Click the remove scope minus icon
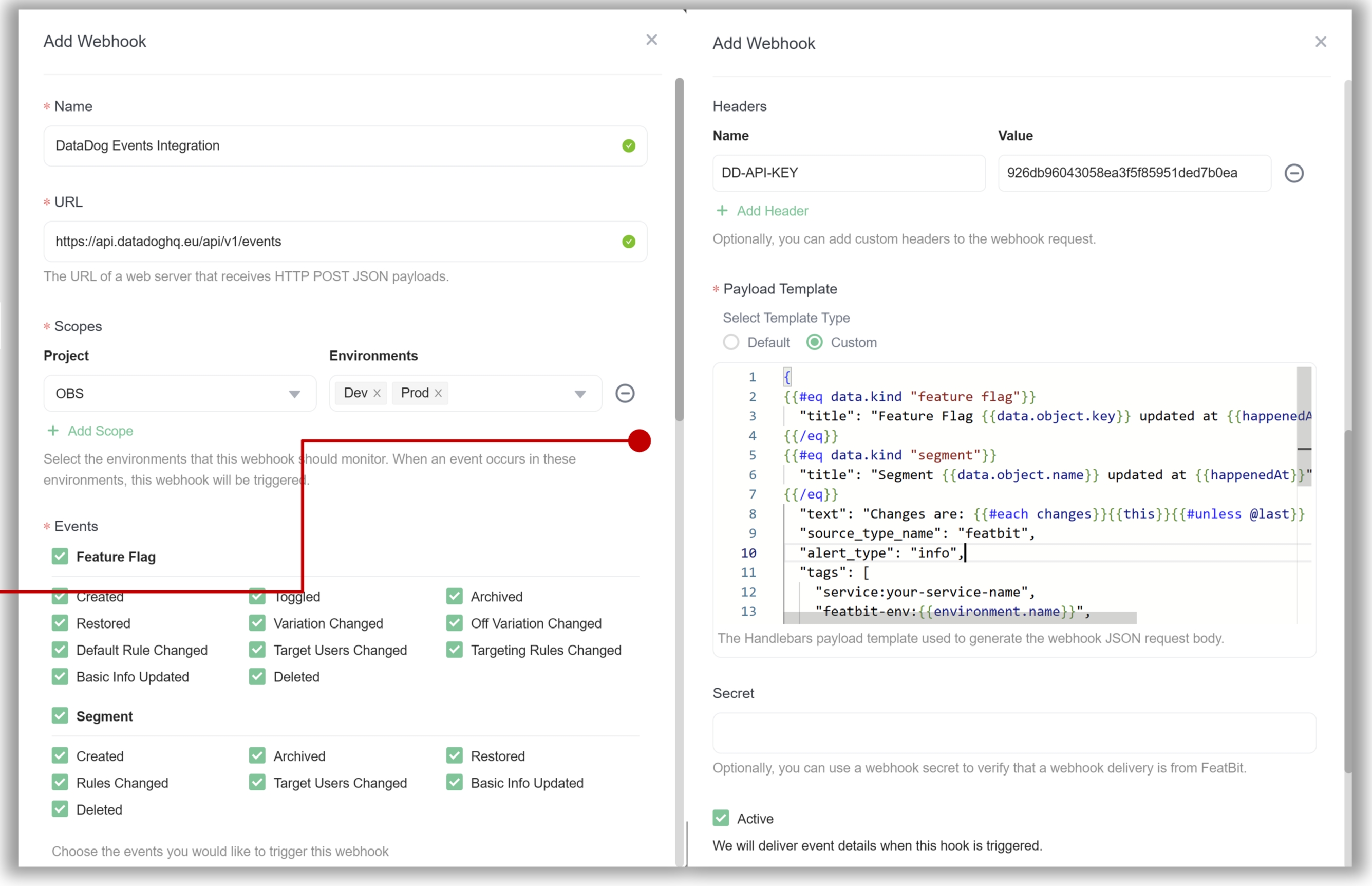The height and width of the screenshot is (886, 1372). [x=626, y=392]
